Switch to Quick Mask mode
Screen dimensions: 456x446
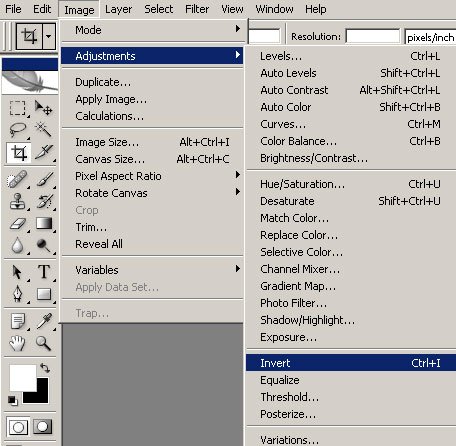43,426
